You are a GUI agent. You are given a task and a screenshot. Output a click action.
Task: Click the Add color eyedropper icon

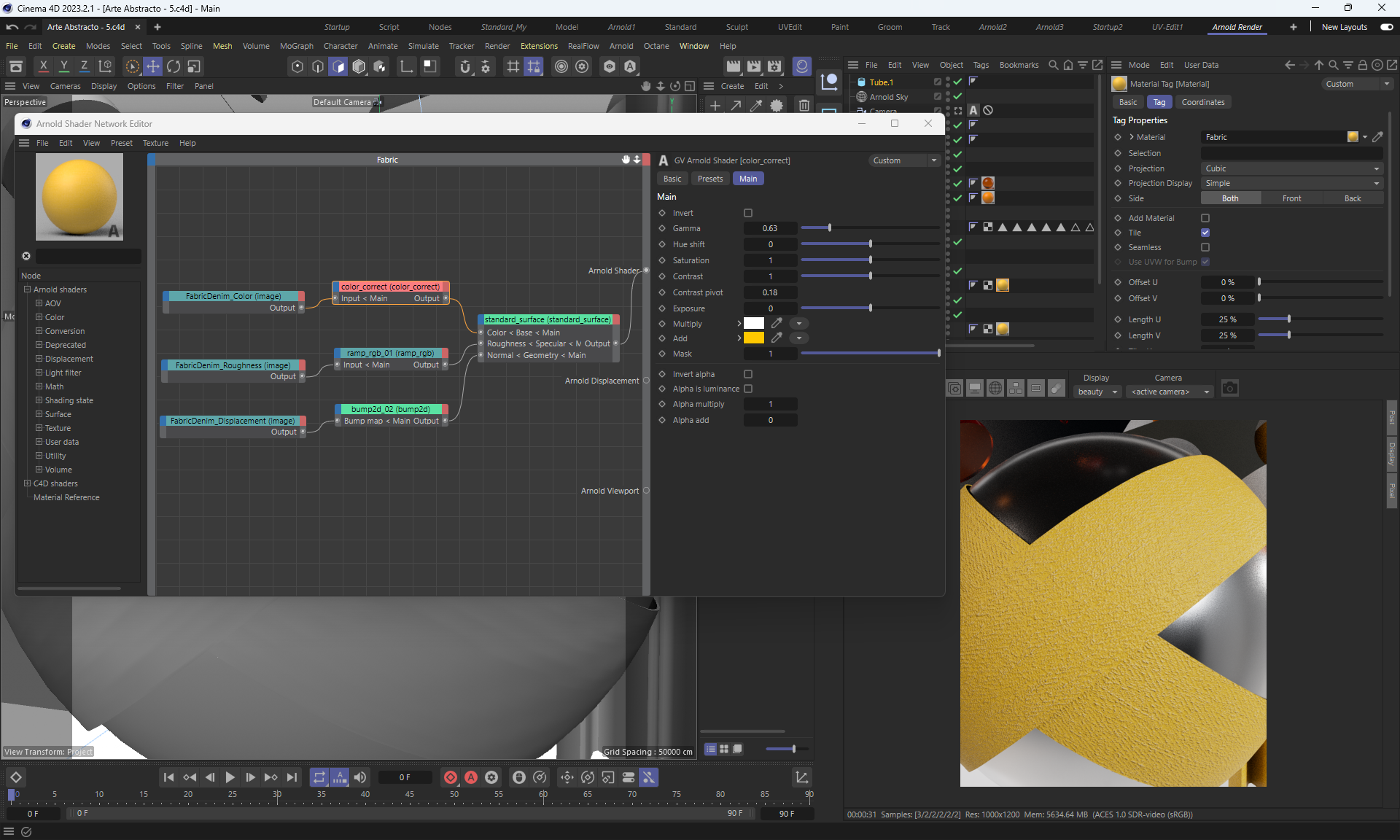[x=777, y=338]
